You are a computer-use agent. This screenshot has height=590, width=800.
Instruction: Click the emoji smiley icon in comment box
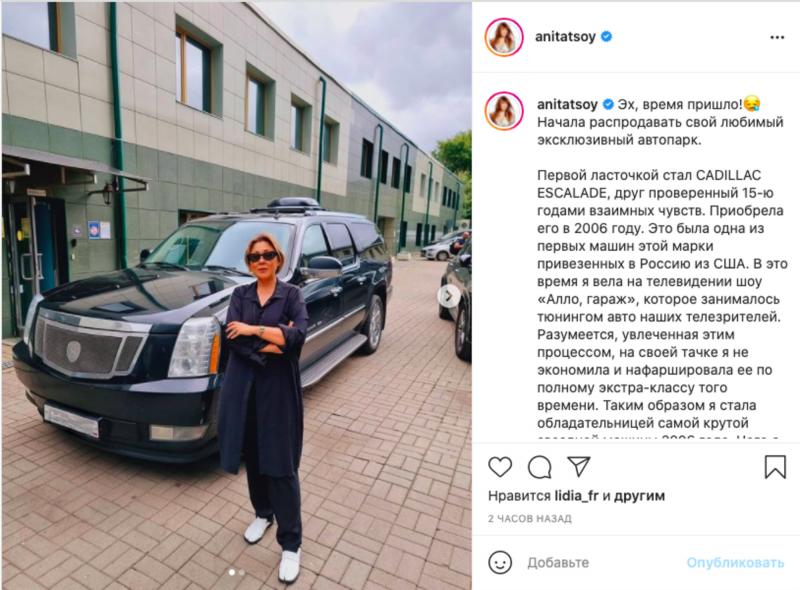pos(500,562)
